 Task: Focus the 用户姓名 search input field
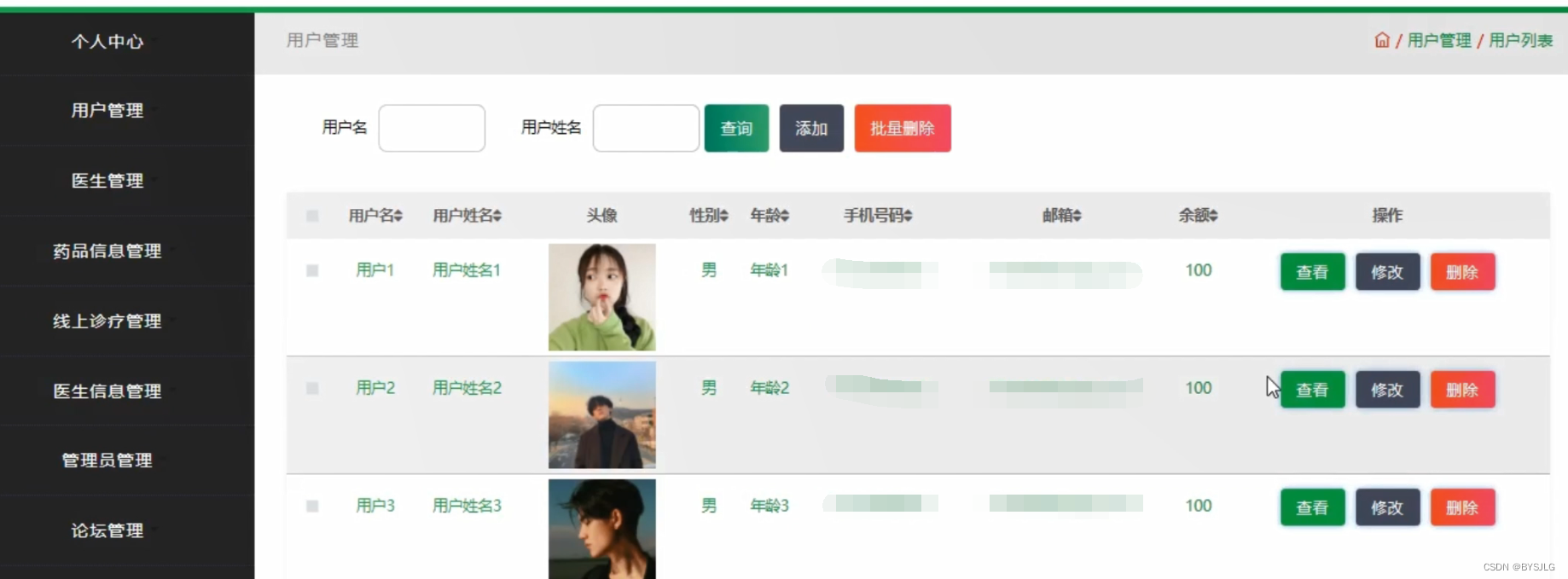(646, 128)
